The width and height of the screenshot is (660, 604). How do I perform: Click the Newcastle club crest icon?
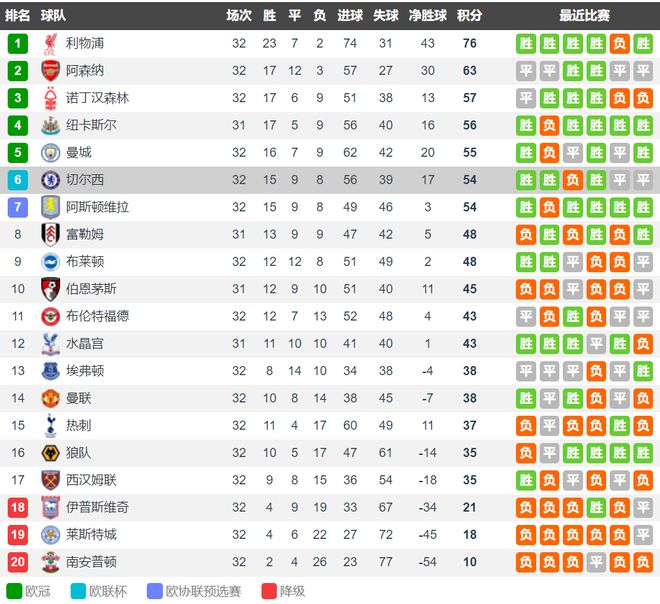point(50,125)
